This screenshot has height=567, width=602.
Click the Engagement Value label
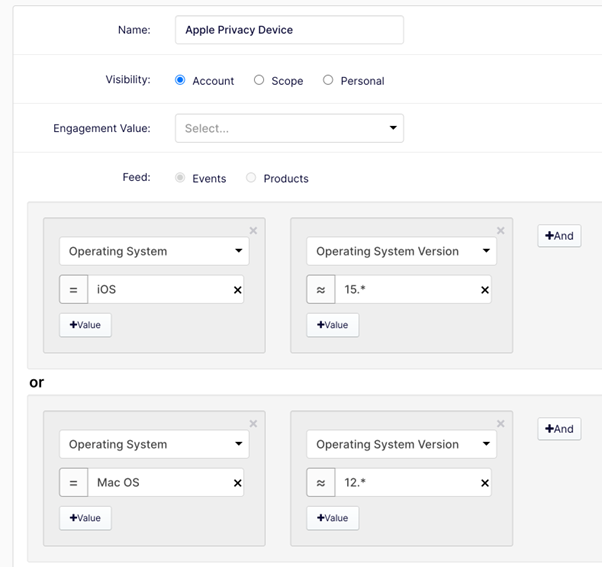pyautogui.click(x=102, y=128)
